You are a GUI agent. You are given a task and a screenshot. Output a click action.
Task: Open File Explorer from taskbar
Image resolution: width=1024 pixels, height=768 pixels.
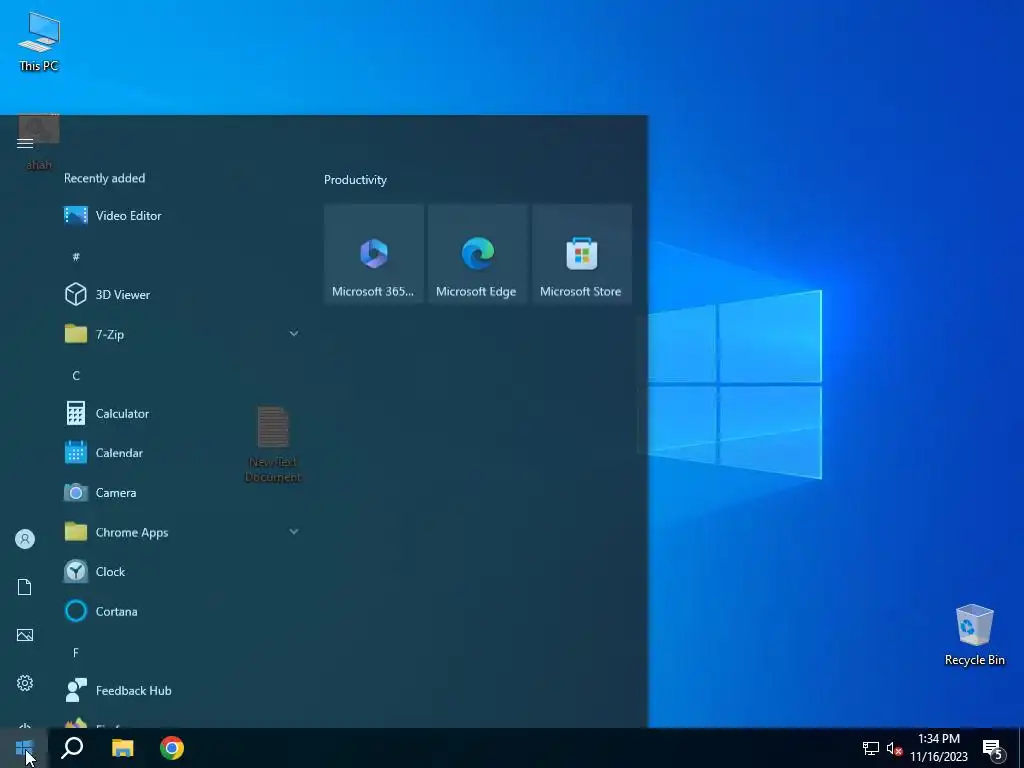(x=122, y=748)
